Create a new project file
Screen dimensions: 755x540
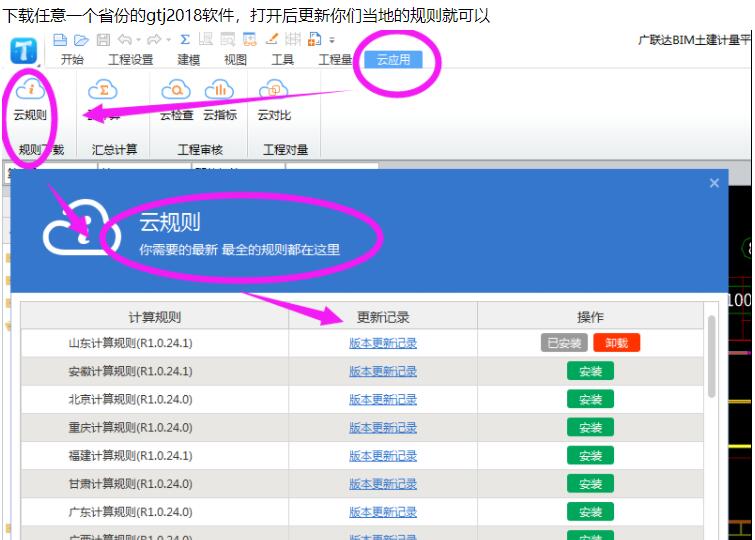60,40
